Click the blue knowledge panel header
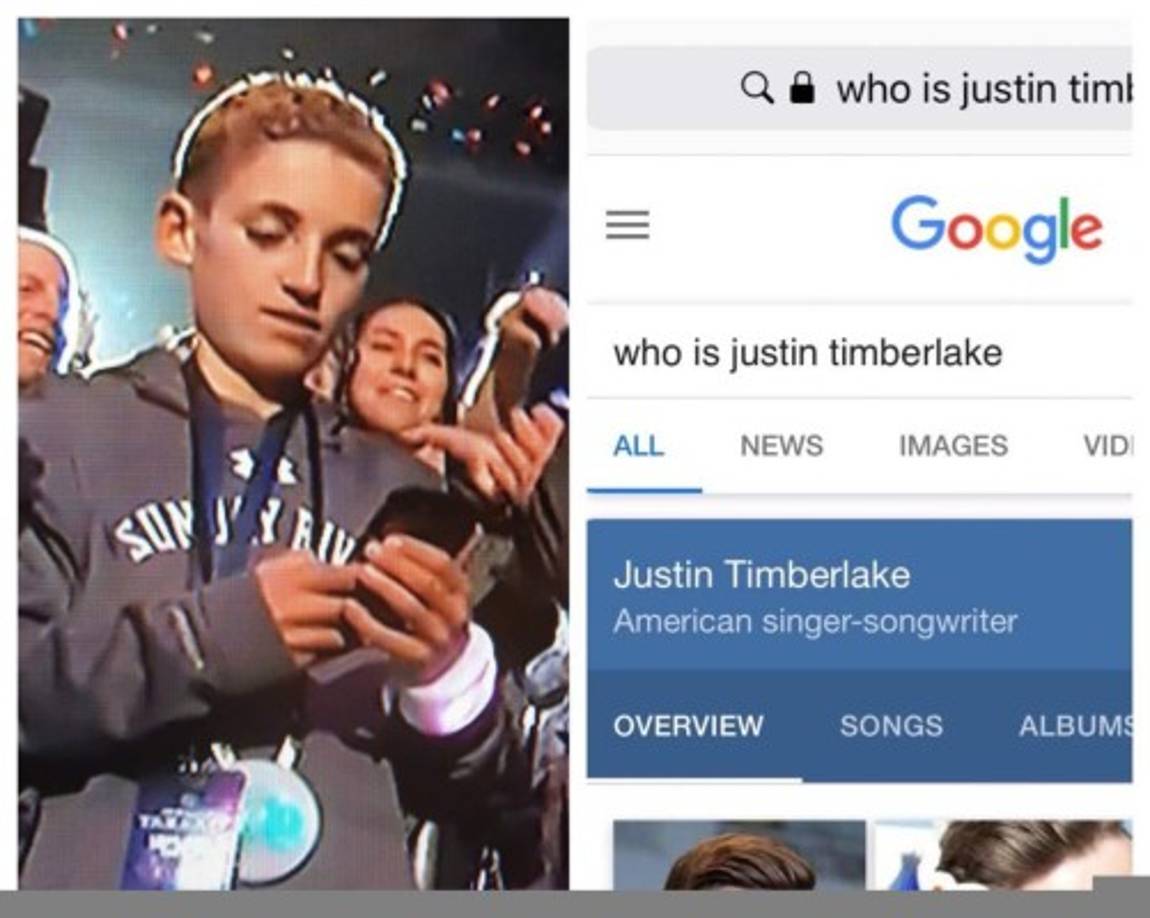The height and width of the screenshot is (918, 1150). click(859, 595)
